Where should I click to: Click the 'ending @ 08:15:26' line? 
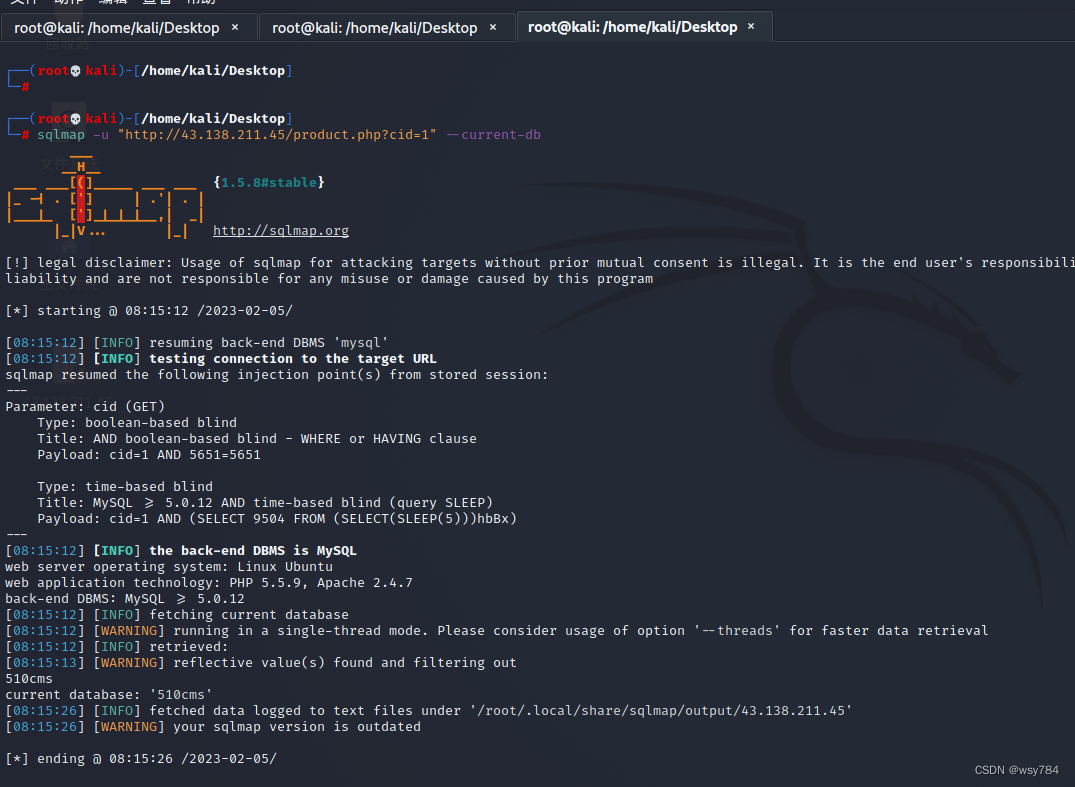pyautogui.click(x=141, y=759)
